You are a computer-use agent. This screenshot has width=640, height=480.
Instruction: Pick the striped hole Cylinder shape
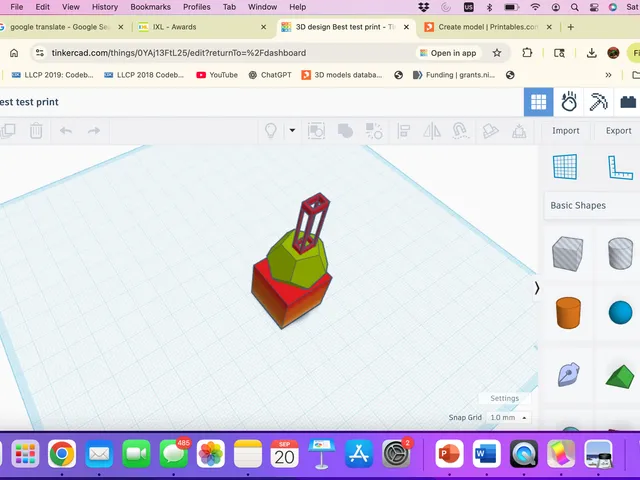click(x=620, y=253)
